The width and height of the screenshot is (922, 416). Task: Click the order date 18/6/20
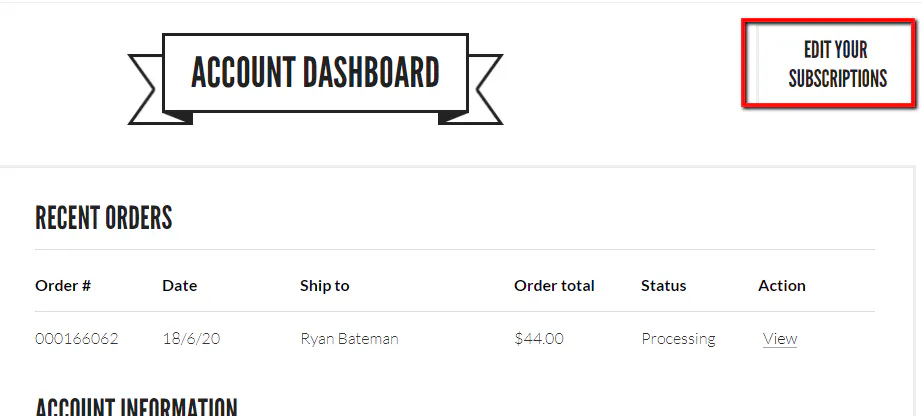point(191,339)
